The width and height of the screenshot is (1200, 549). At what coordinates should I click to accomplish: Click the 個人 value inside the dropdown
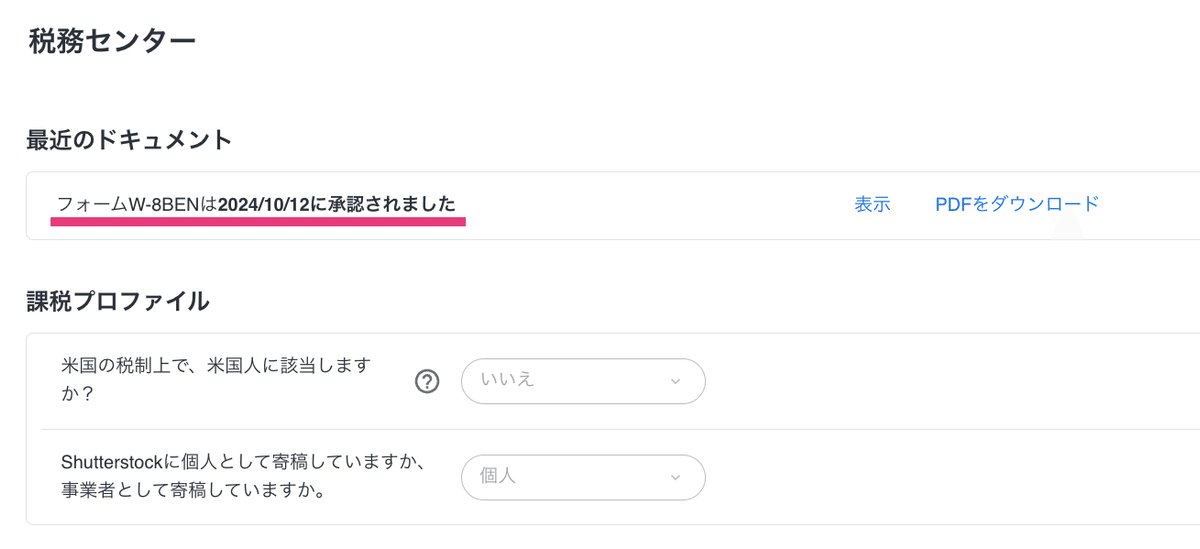click(498, 477)
